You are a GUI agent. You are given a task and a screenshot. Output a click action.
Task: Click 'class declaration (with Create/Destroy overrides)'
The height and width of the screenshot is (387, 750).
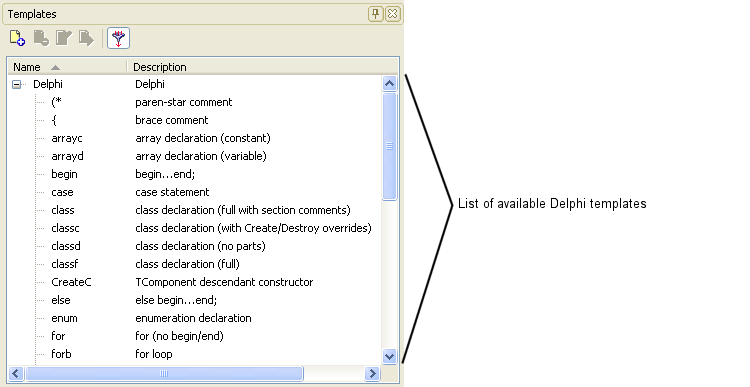click(254, 228)
